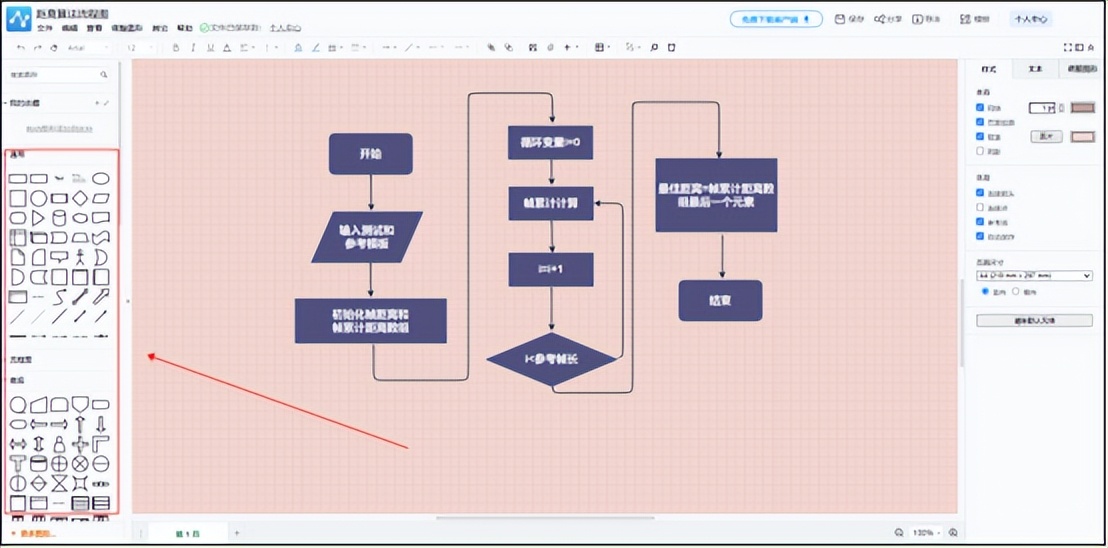
Task: Open the waypoints line style dropdown
Action: coord(412,48)
